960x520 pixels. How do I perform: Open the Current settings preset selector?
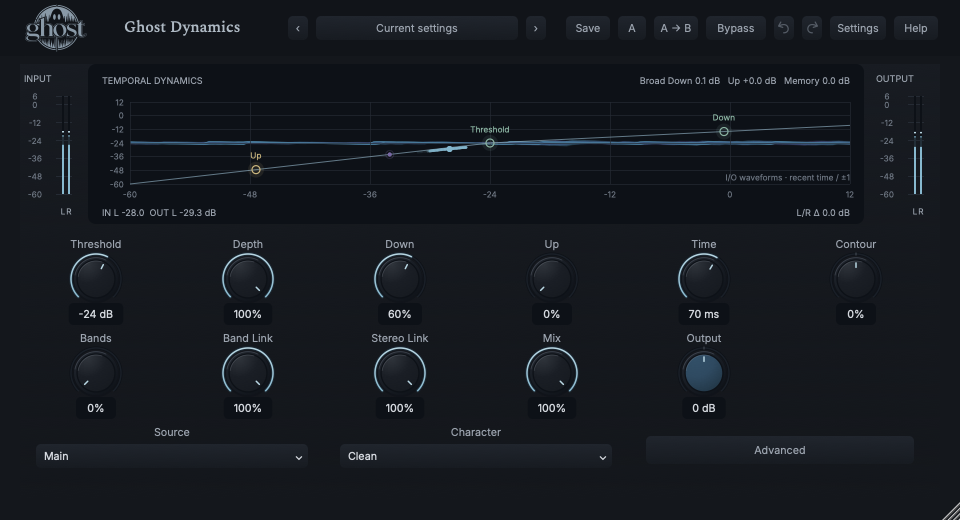pyautogui.click(x=417, y=28)
